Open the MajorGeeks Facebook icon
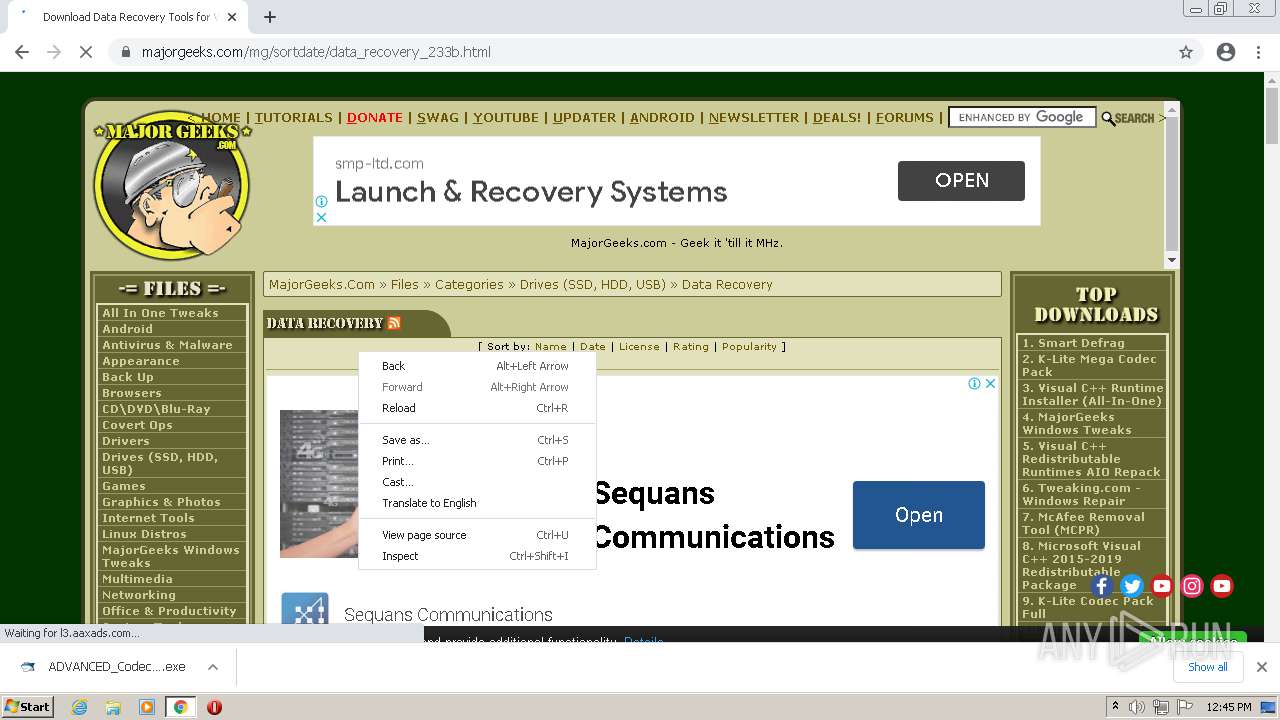Screen dimensions: 1280x720 pos(1101,586)
